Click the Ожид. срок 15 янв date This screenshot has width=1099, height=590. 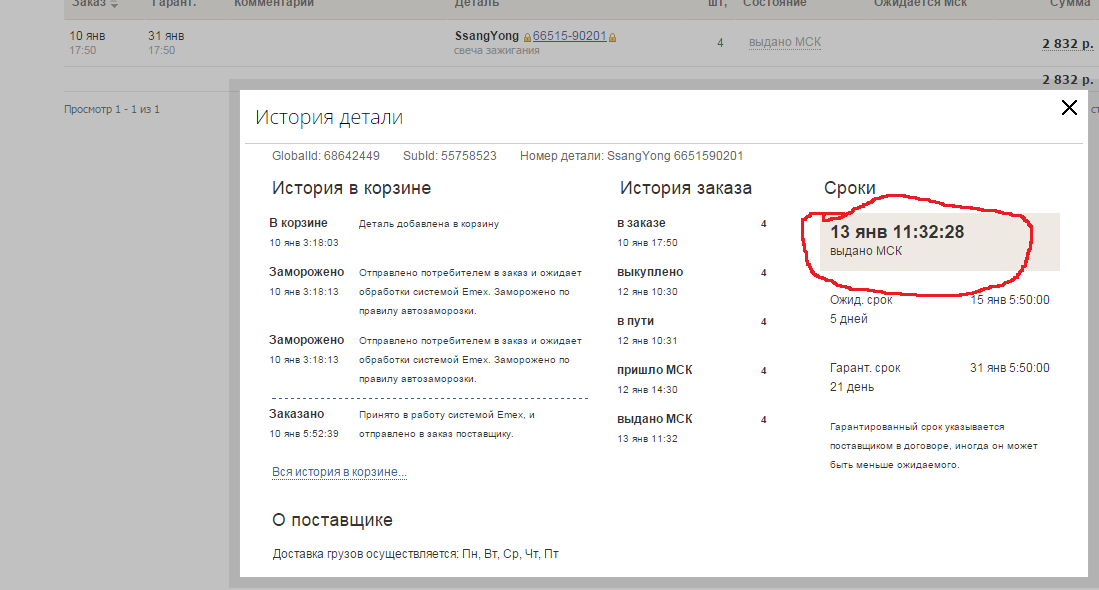click(1009, 300)
